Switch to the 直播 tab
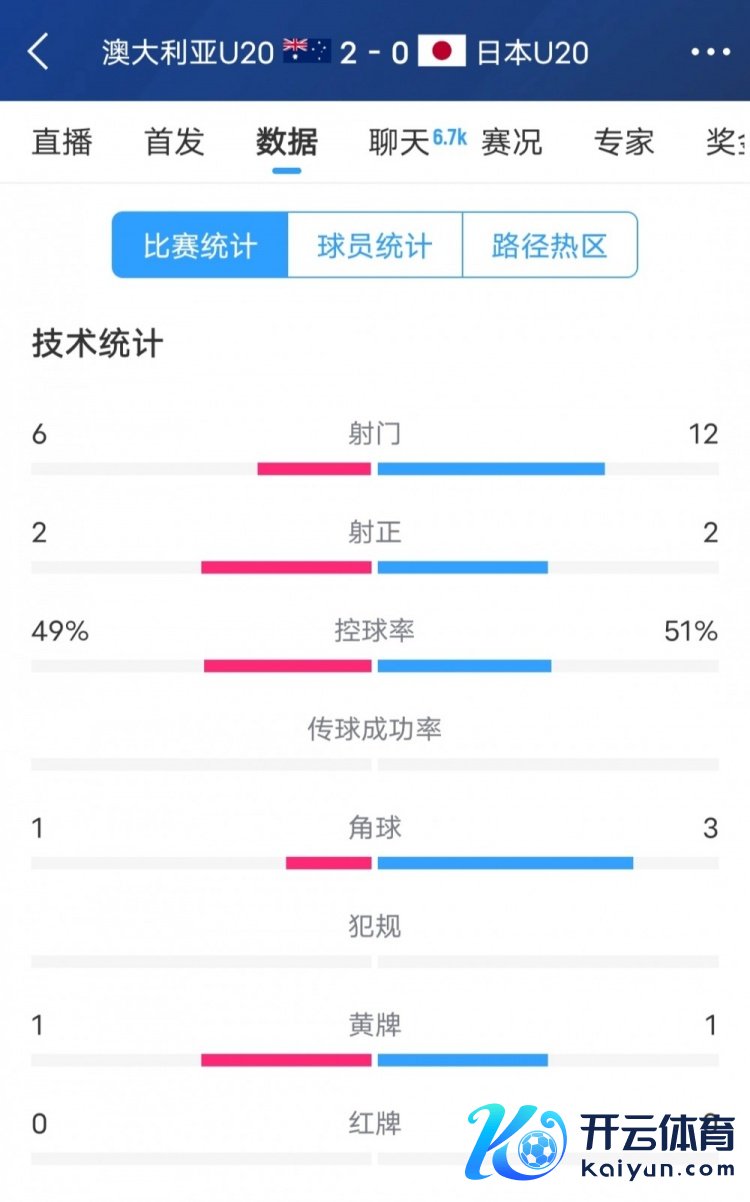 click(62, 142)
